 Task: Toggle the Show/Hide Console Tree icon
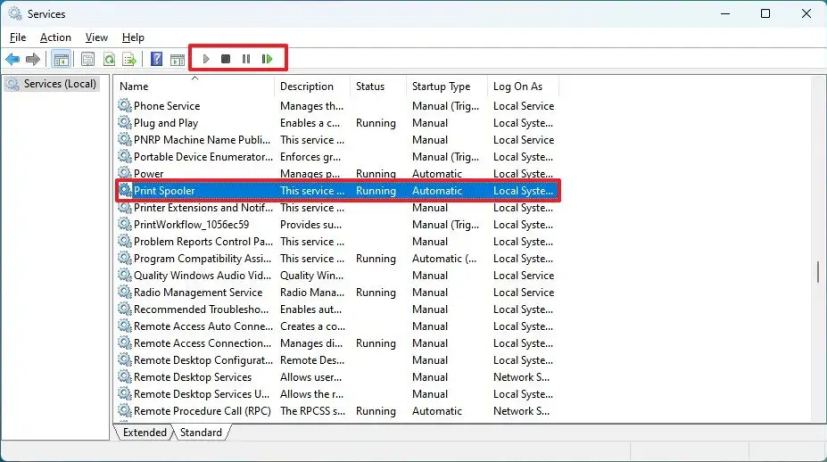click(61, 59)
